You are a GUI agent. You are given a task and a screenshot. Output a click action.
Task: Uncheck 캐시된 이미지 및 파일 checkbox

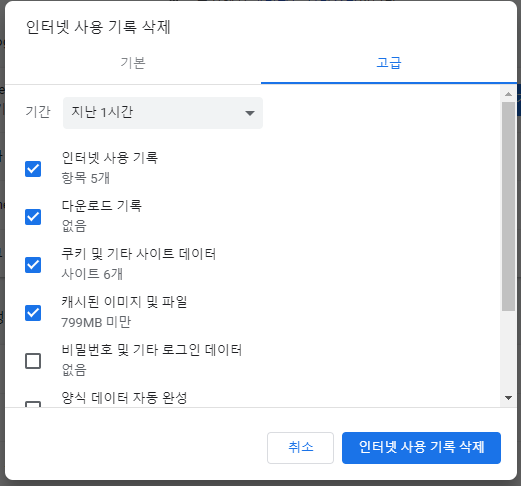[33, 313]
